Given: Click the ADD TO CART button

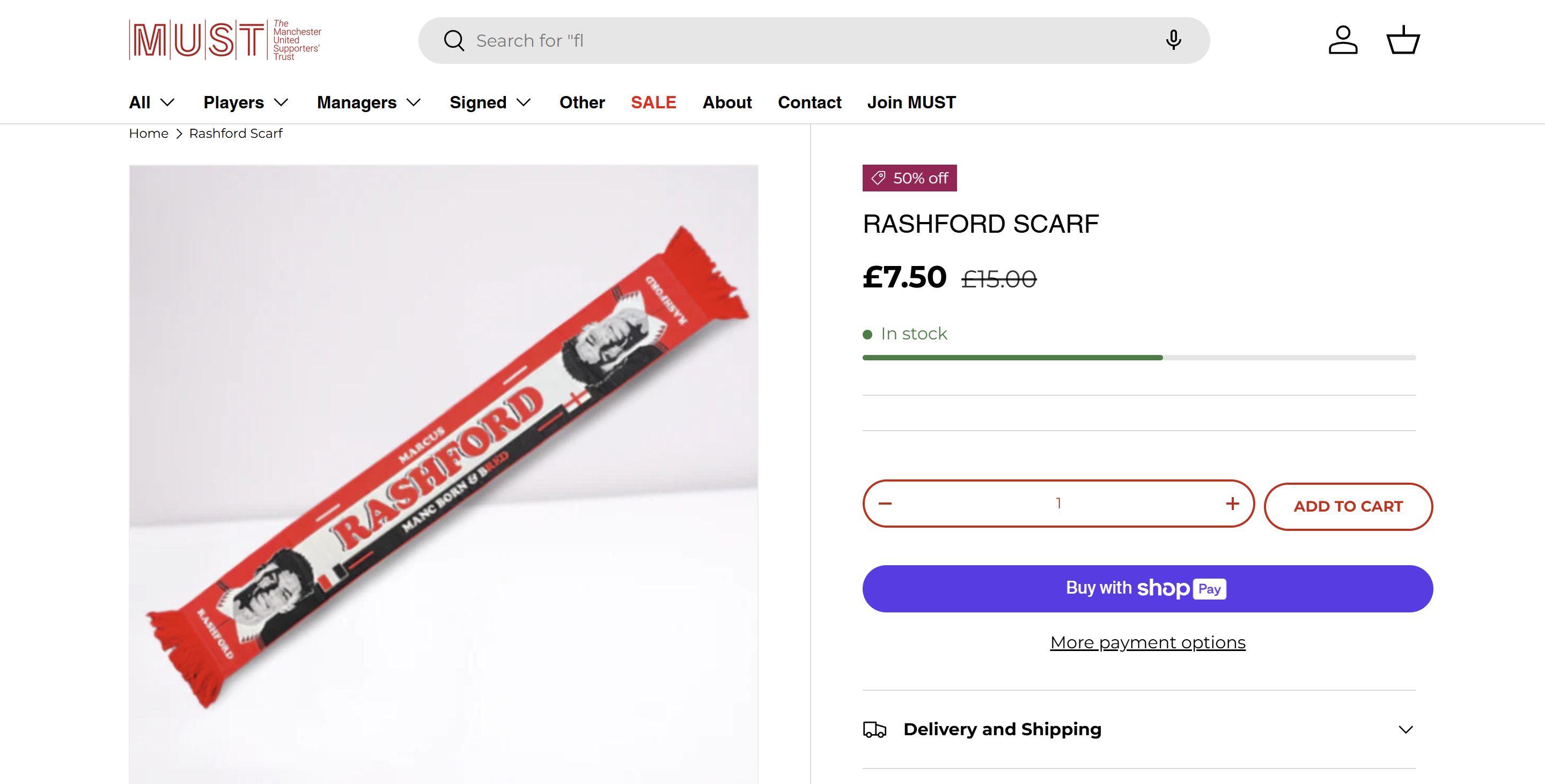Looking at the screenshot, I should (1348, 506).
